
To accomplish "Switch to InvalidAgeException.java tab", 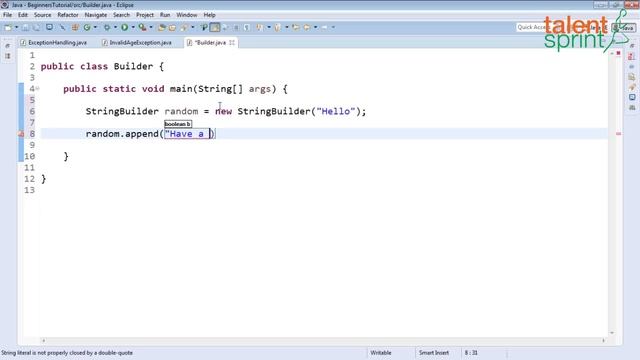I will click(x=137, y=42).
